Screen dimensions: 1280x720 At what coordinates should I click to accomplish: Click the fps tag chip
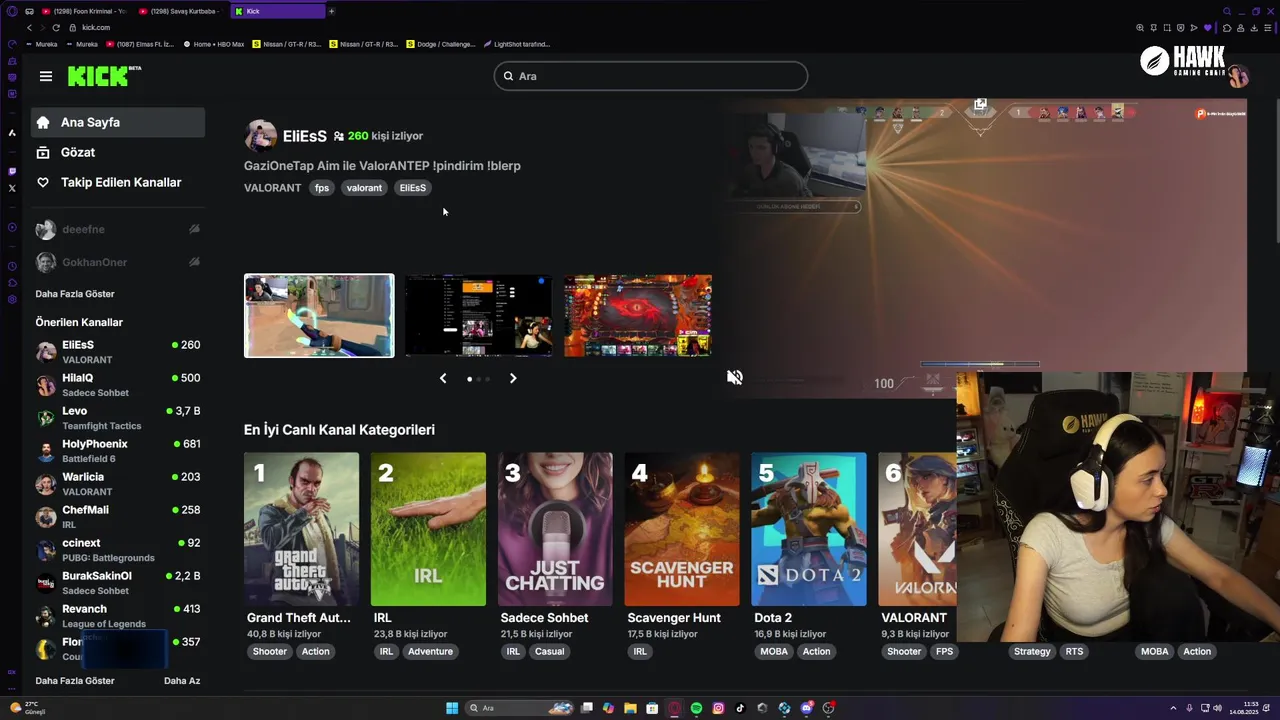pyautogui.click(x=322, y=188)
